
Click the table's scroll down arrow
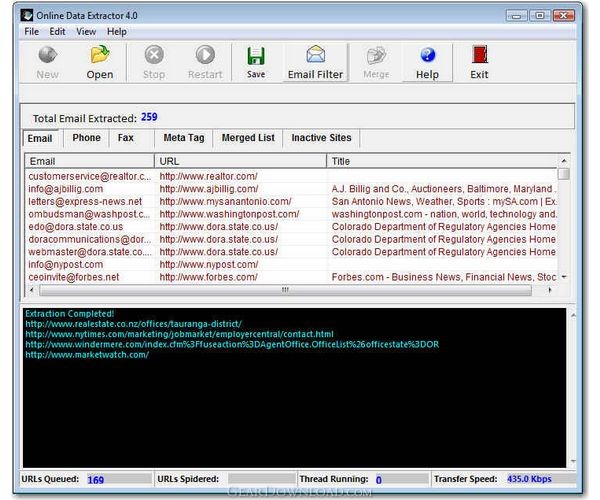564,277
